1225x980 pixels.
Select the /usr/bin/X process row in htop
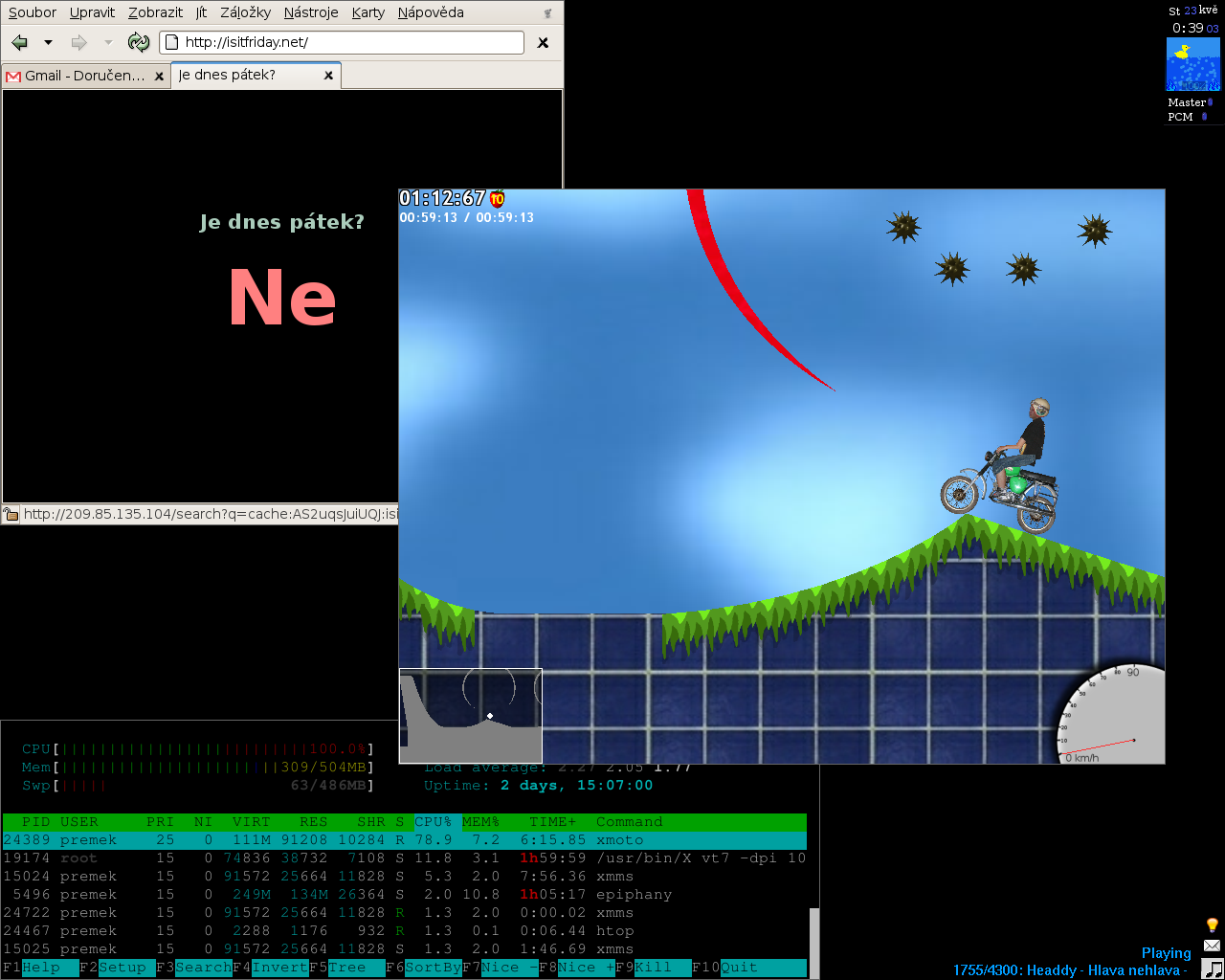tap(405, 858)
